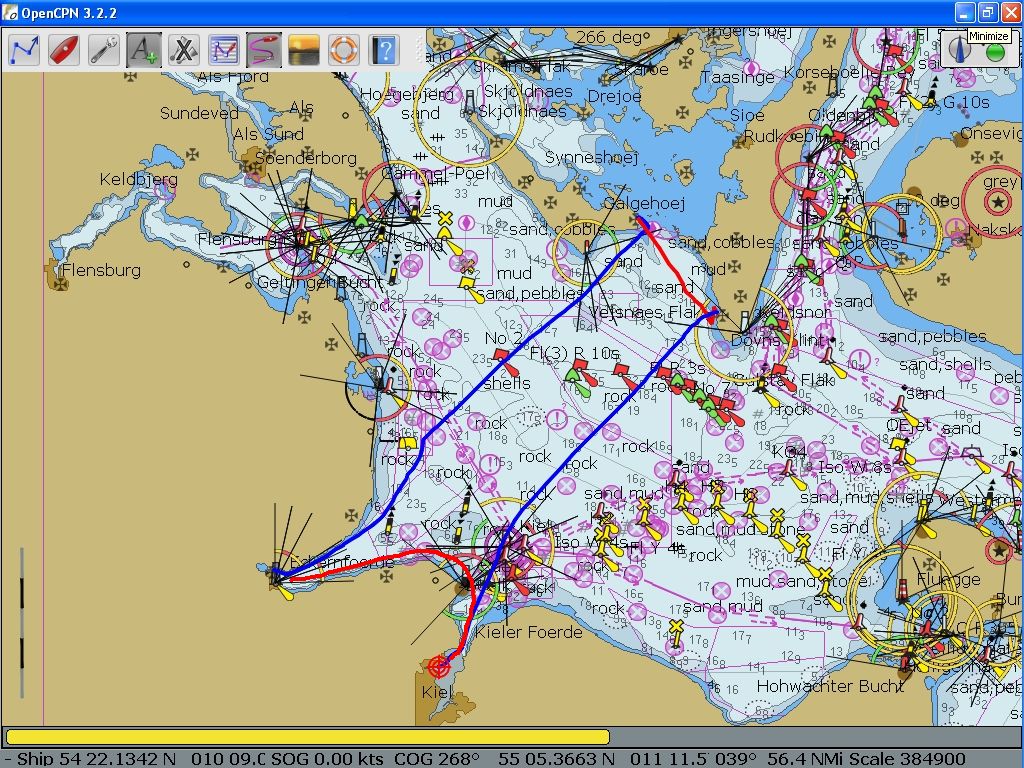Select the Create Route tool

[24, 50]
